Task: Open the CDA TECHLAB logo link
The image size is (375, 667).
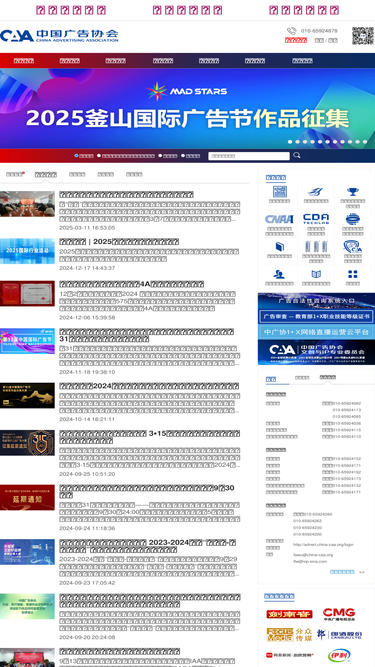Action: click(316, 219)
